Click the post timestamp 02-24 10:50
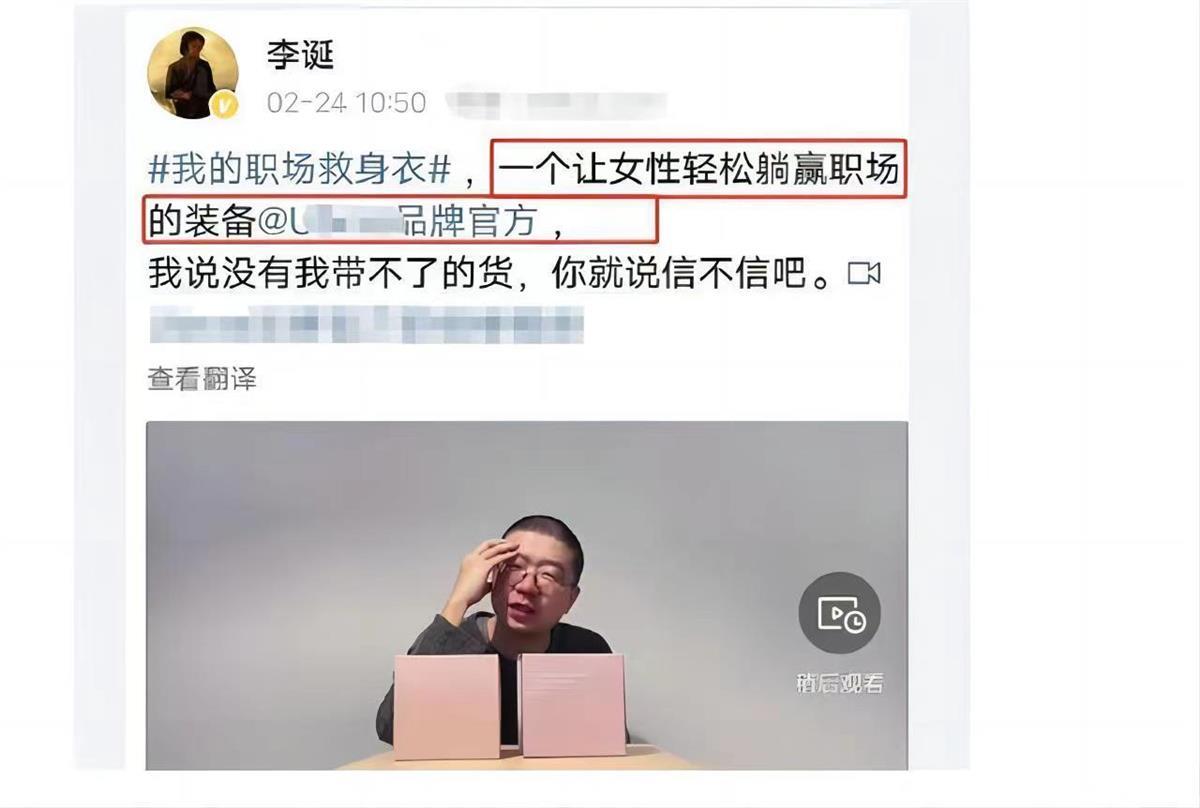Viewport: 1200px width, 808px height. tap(346, 103)
